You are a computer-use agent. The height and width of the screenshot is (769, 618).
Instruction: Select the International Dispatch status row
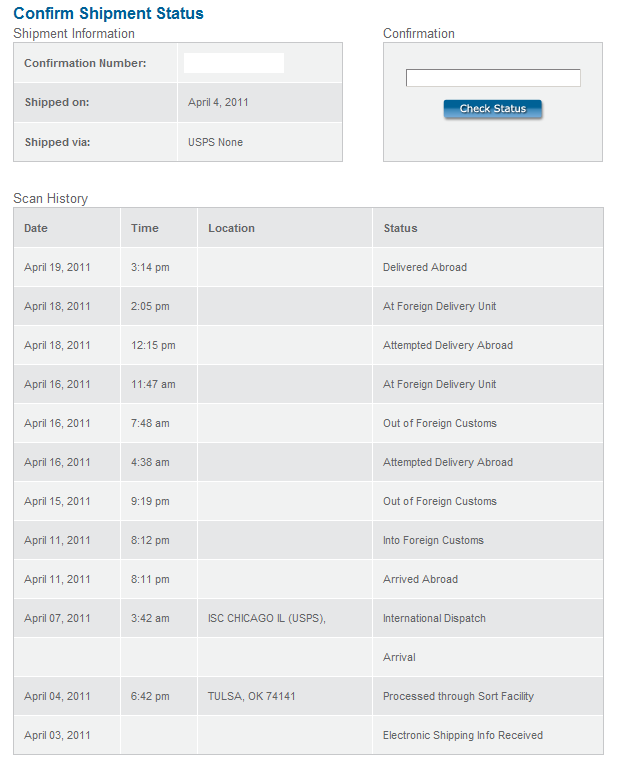pos(434,618)
